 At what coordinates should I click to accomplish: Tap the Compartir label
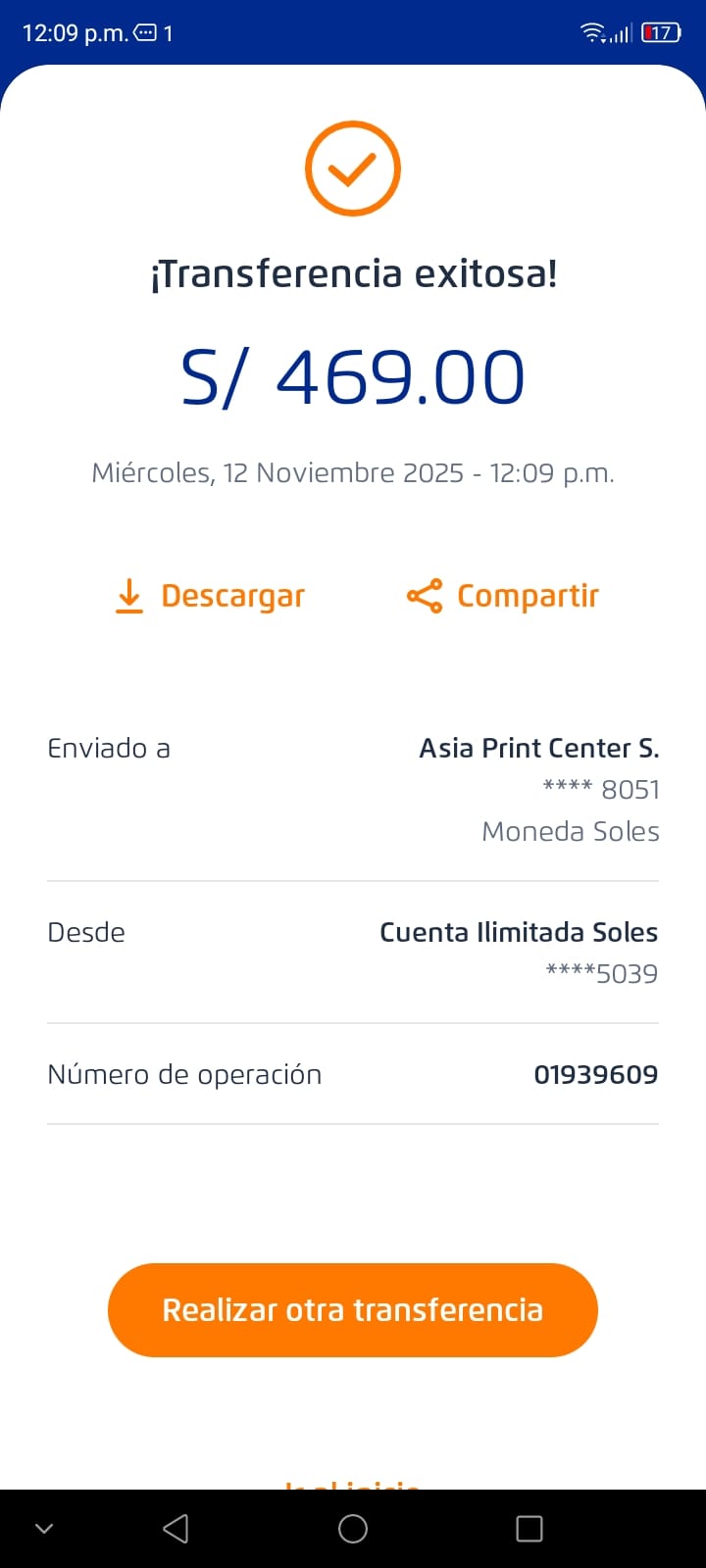pos(528,596)
